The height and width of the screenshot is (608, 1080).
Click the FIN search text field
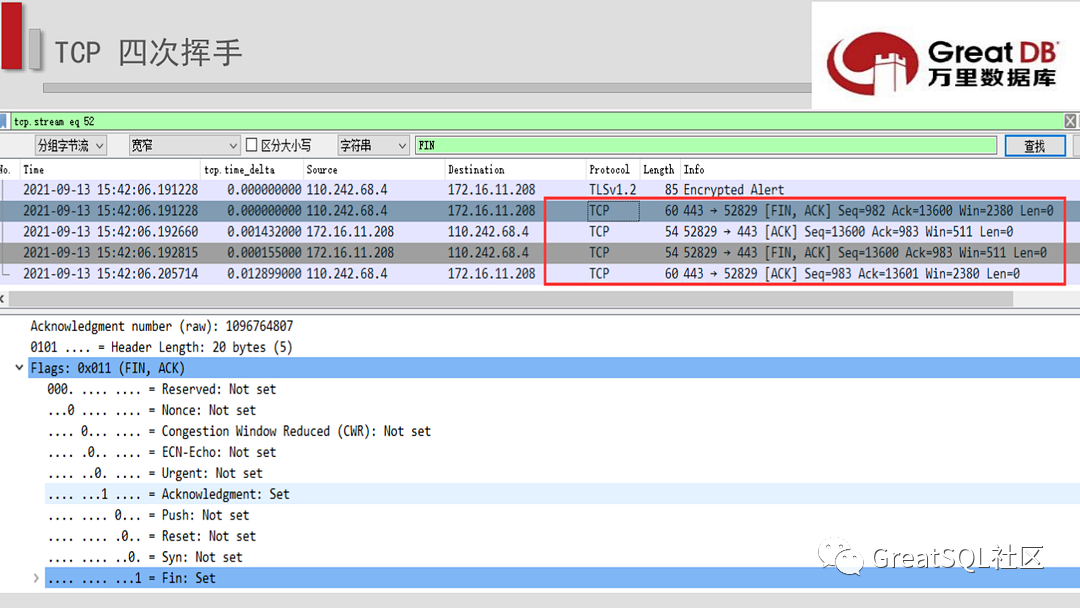pos(706,145)
